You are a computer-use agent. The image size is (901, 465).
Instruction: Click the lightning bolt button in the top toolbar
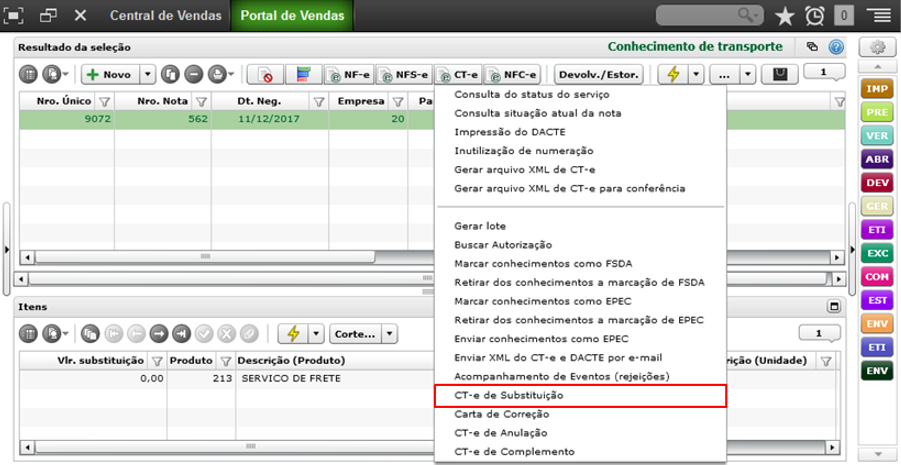[672, 74]
